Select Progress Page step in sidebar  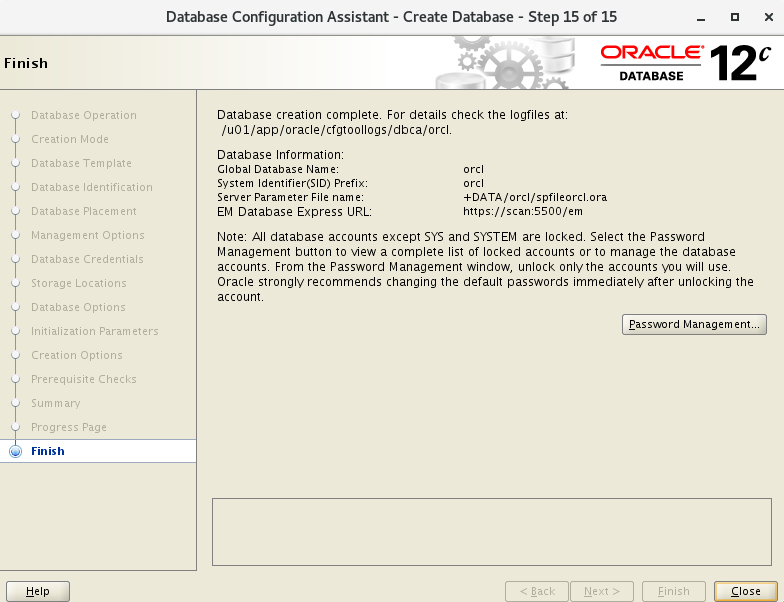[69, 427]
